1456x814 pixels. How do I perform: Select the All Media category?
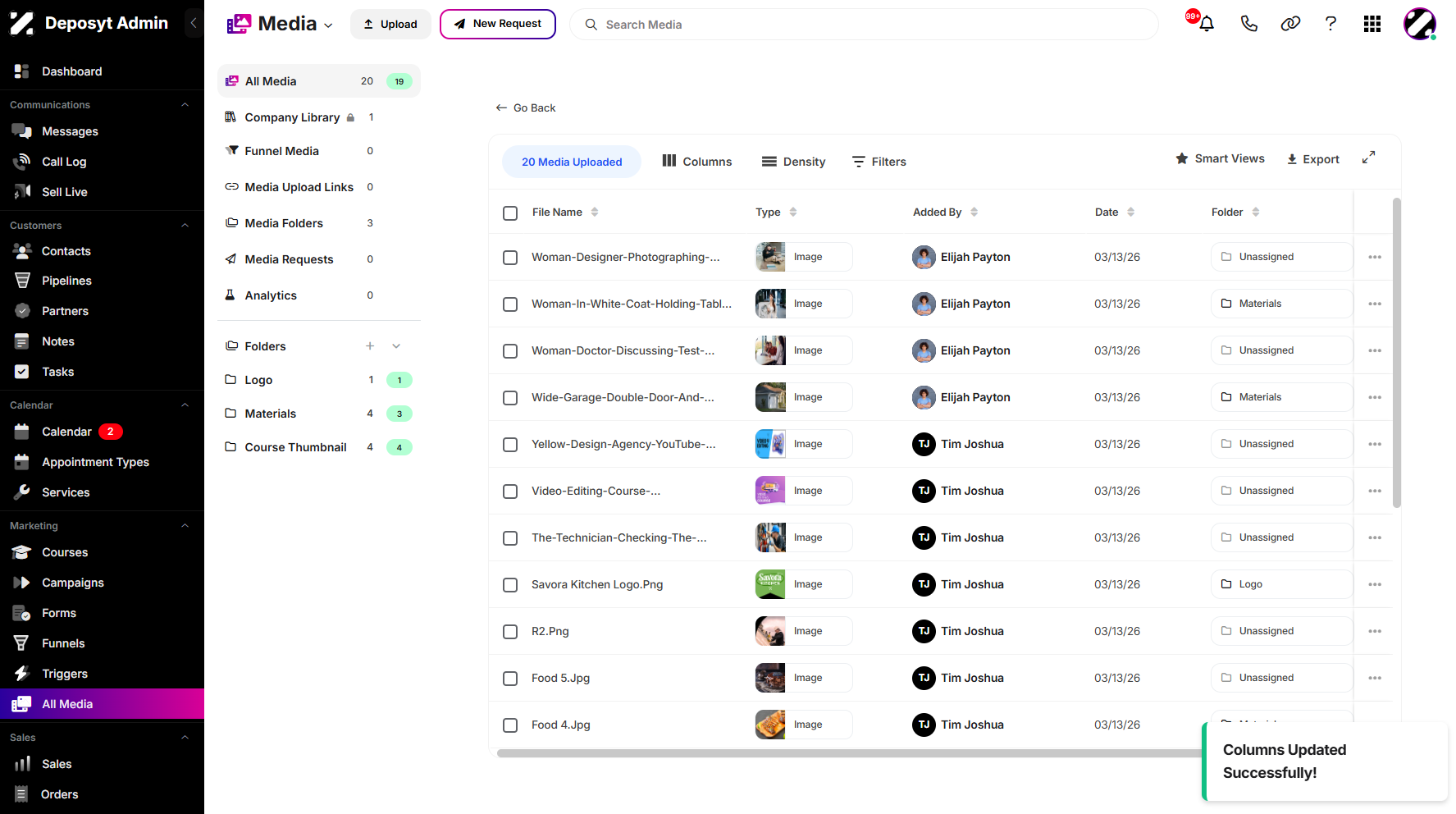pyautogui.click(x=318, y=81)
